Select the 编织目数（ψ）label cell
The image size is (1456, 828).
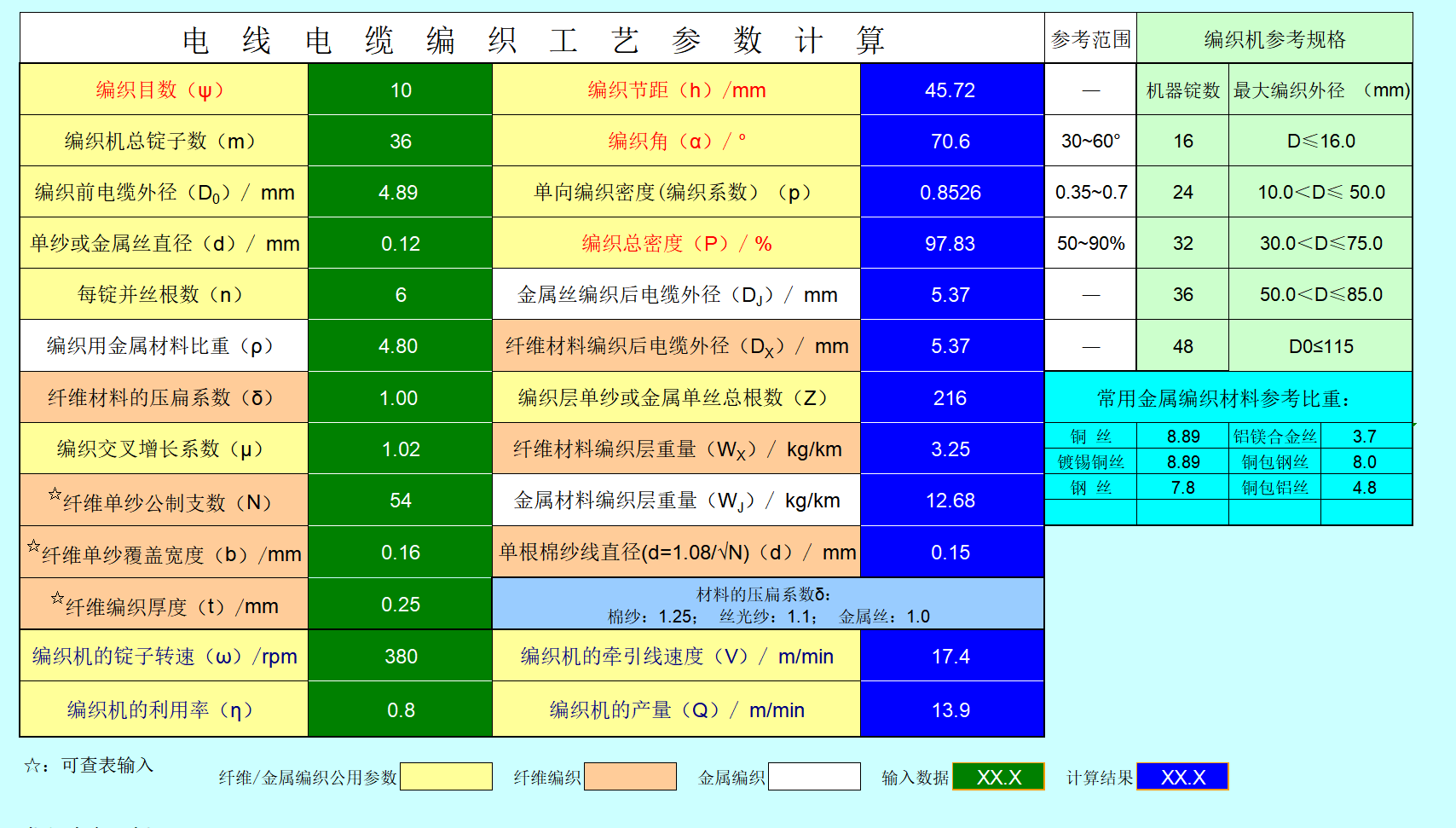pos(164,90)
